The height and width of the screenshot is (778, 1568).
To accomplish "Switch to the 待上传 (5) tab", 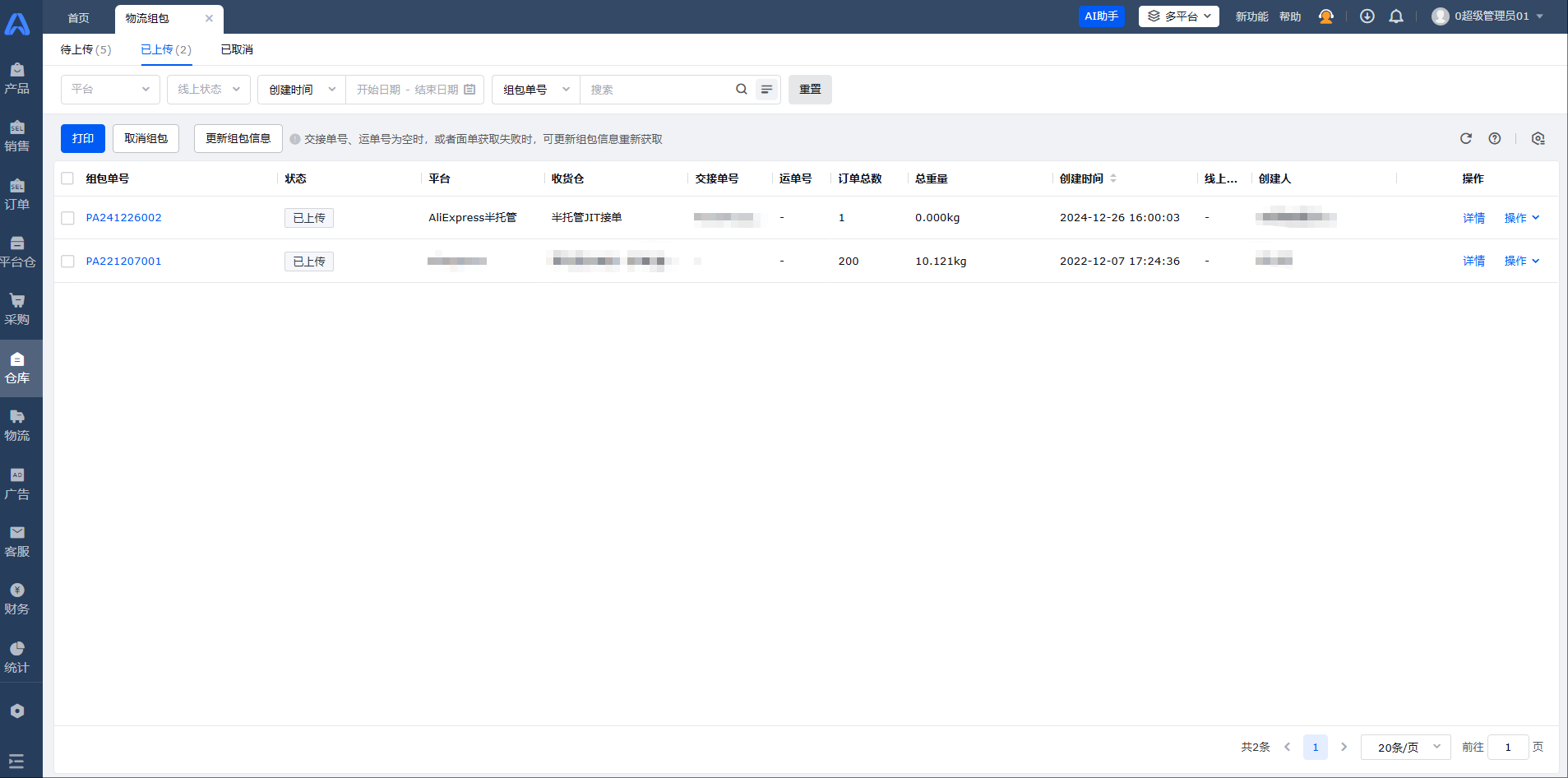I will click(86, 49).
